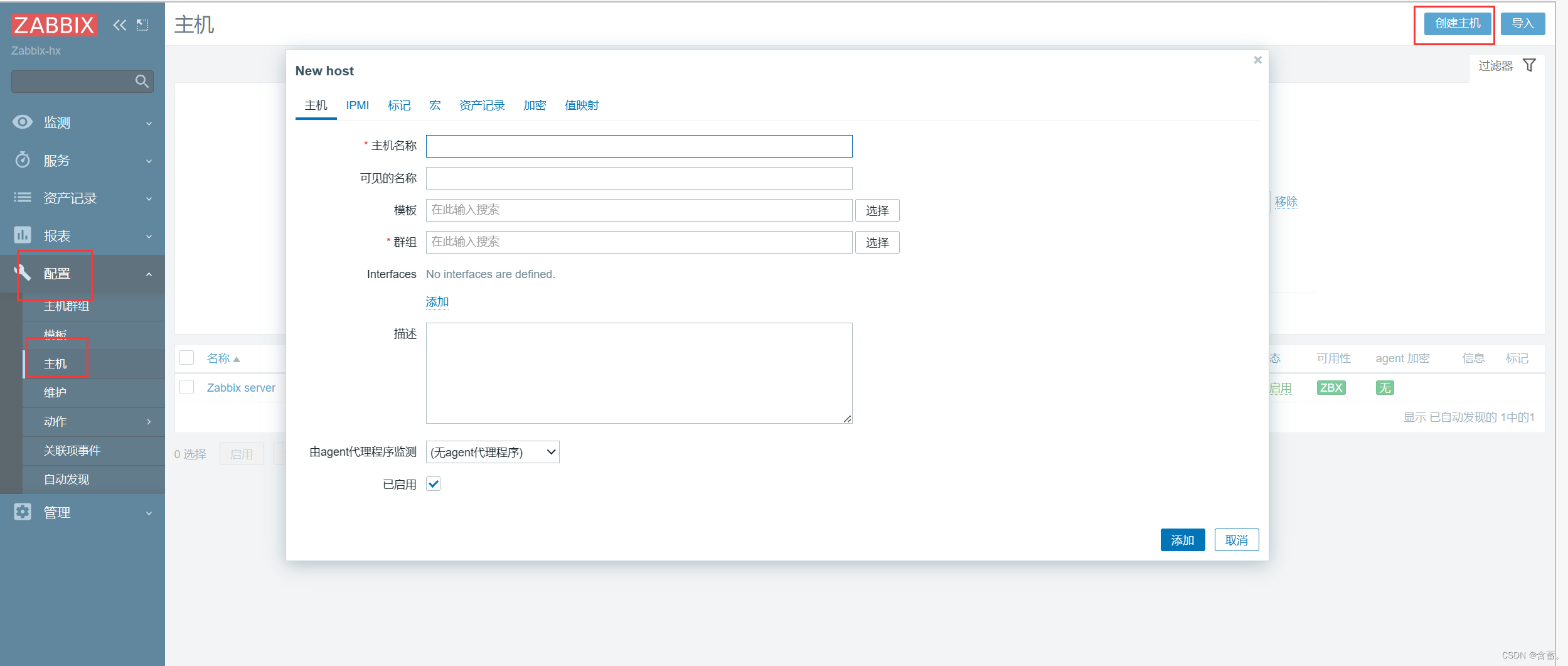This screenshot has width=1568, height=666.
Task: Select the 主机 tab in dialog
Action: (x=316, y=105)
